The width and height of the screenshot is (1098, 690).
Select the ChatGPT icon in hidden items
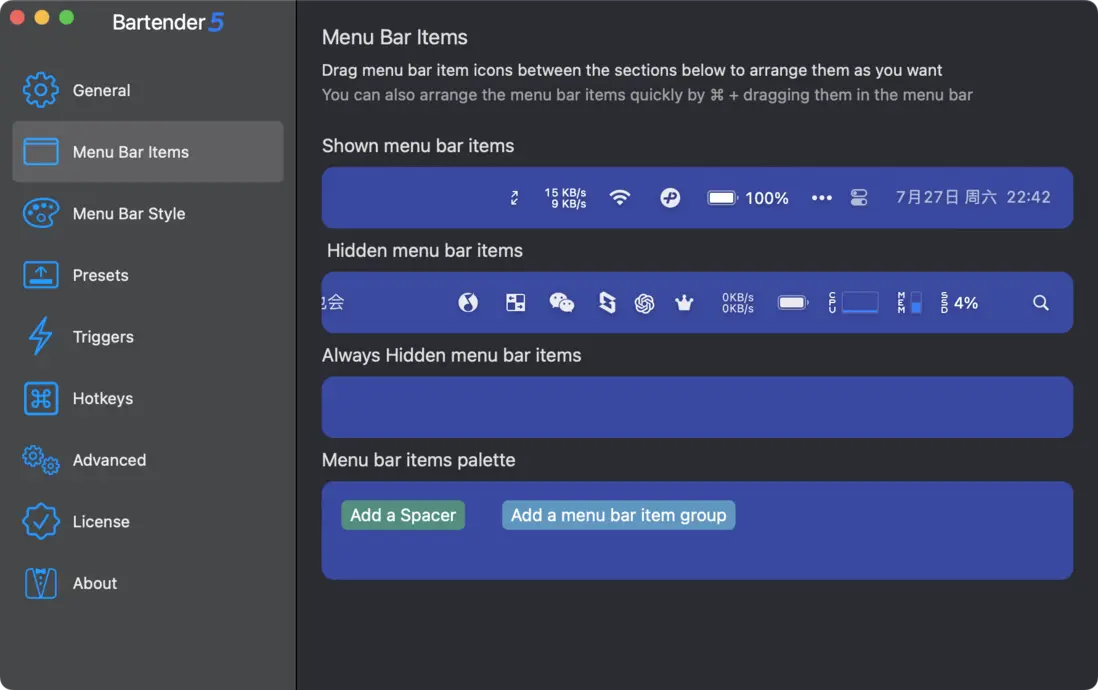pos(644,303)
